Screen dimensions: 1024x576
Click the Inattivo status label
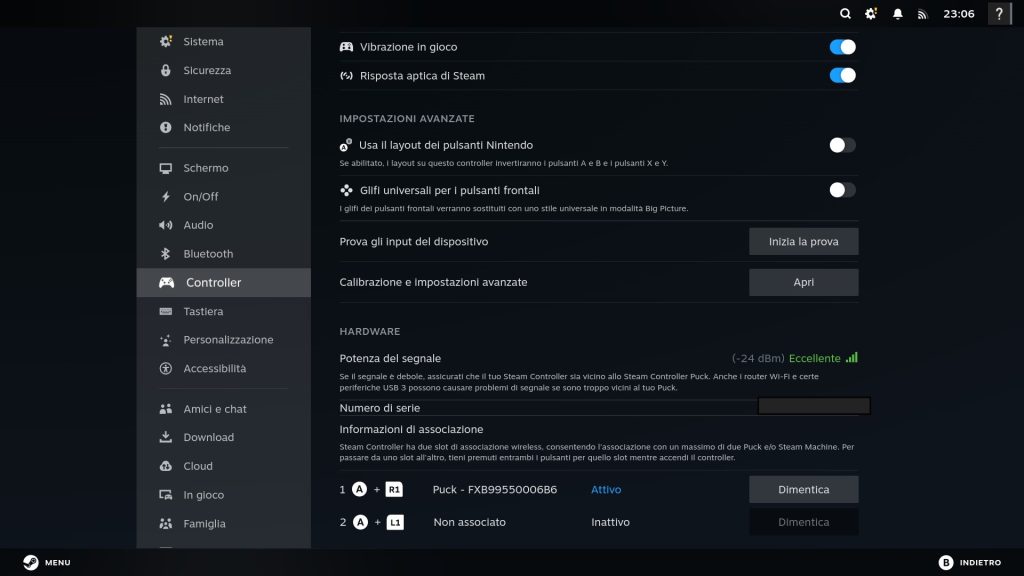(x=611, y=522)
